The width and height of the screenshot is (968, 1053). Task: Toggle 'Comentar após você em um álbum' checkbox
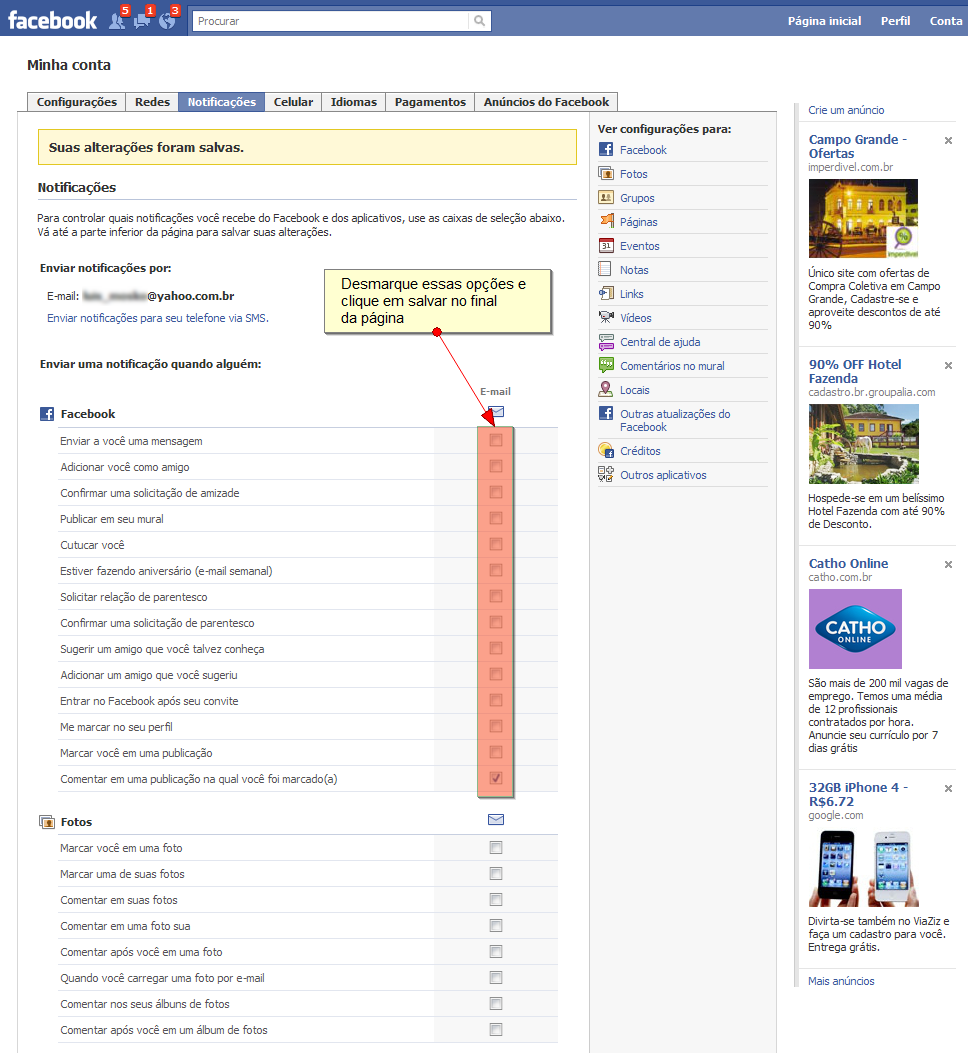click(x=496, y=1029)
